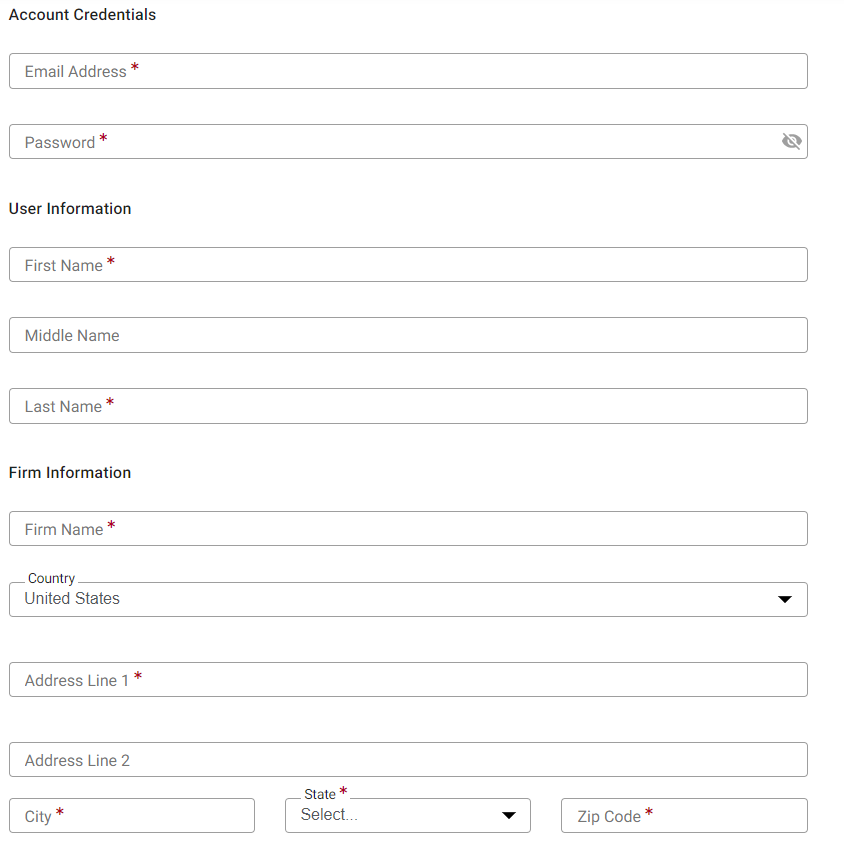Click the Address Line 2 field
Screen dimensions: 844x862
coord(408,759)
